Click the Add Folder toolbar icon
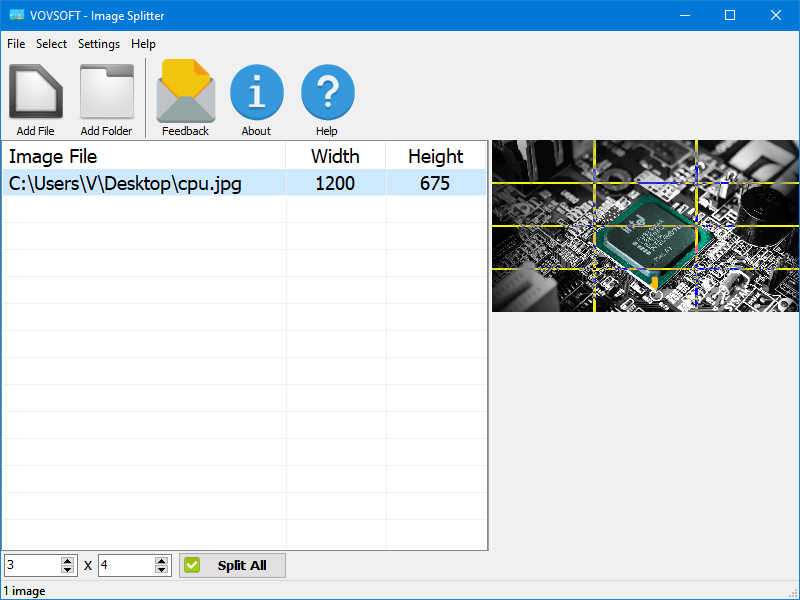This screenshot has width=800, height=600. click(x=106, y=92)
